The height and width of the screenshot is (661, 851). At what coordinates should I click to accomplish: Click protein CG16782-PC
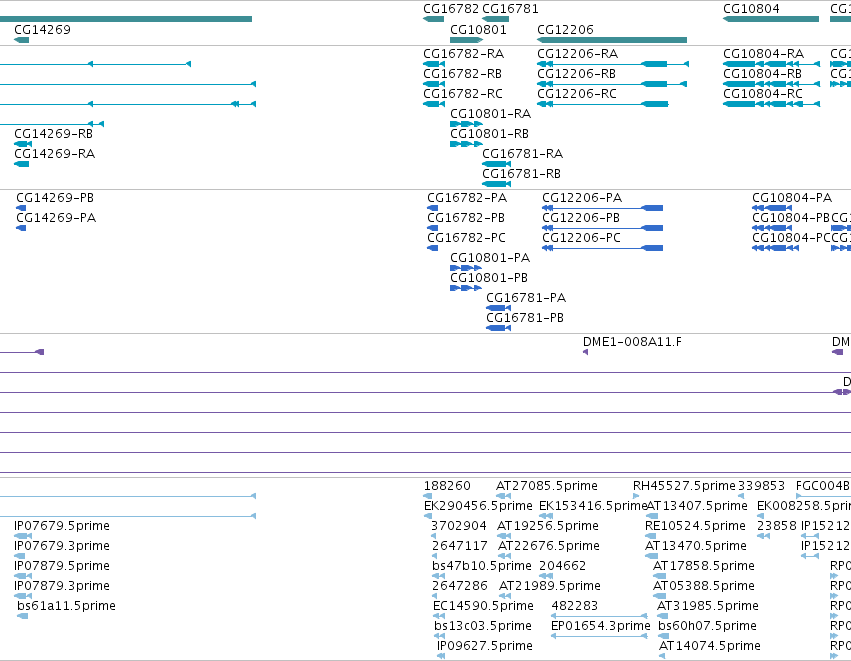tap(467, 238)
